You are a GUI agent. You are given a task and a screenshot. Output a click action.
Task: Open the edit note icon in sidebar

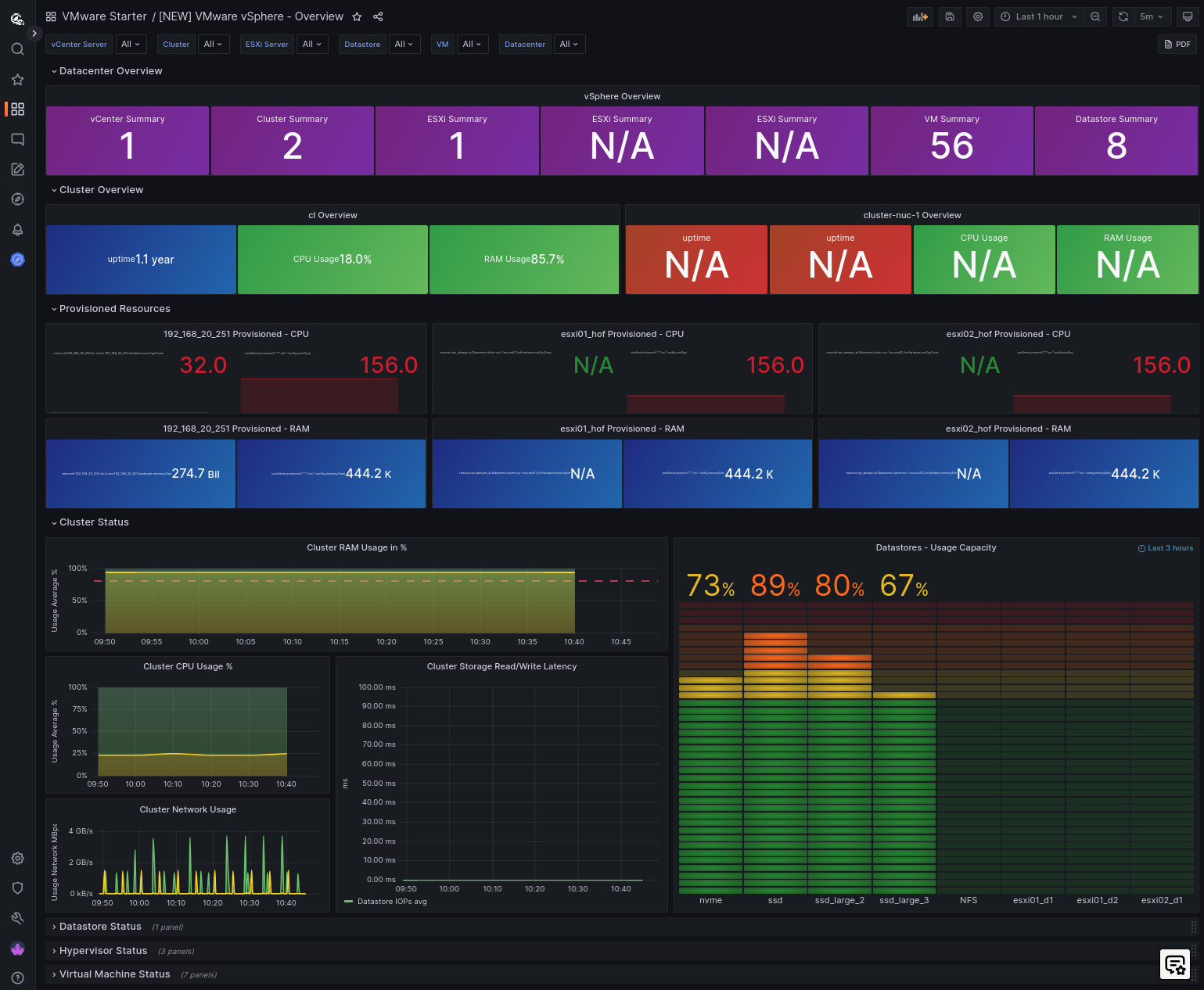click(17, 169)
